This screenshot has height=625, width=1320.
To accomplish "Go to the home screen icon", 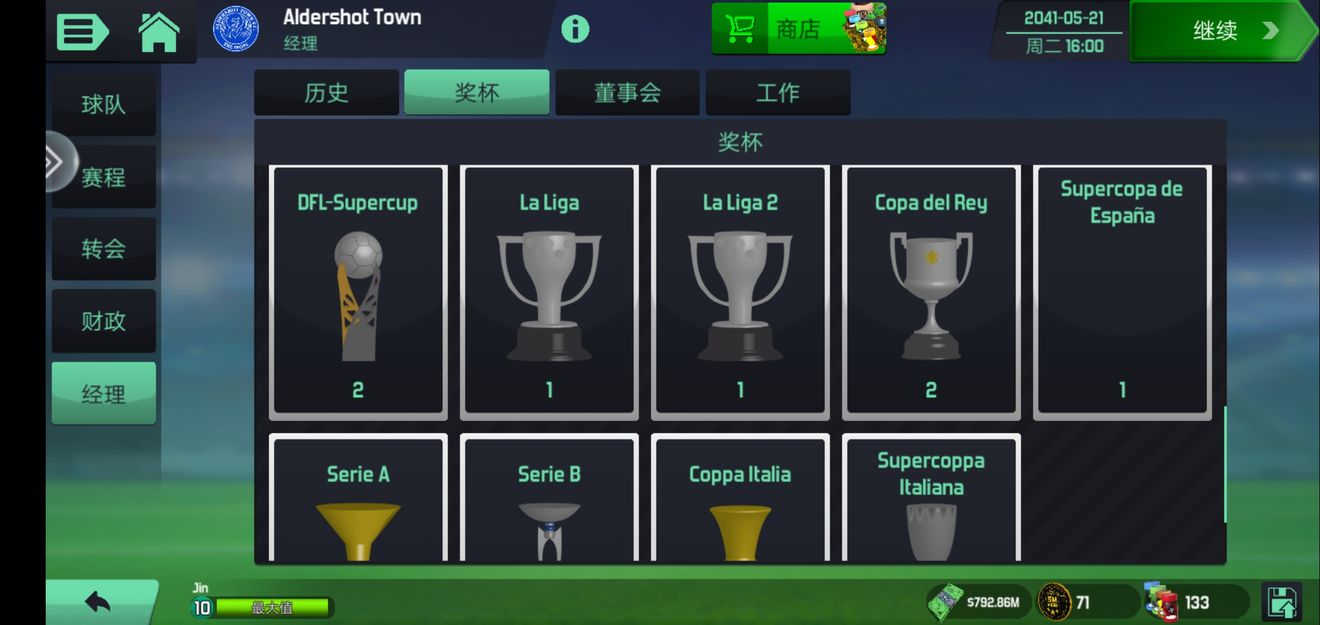I will (x=159, y=32).
